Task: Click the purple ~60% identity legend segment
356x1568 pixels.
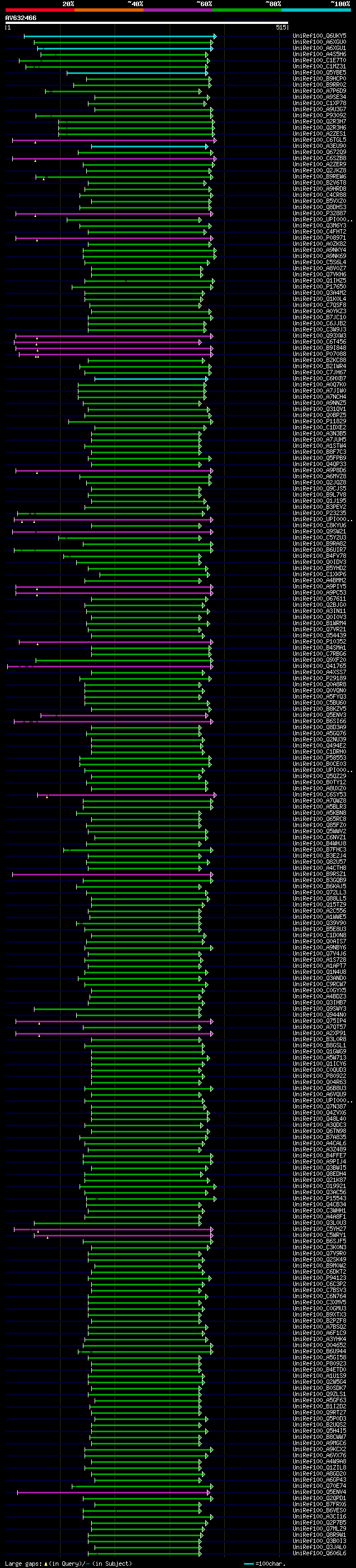Action: point(179,10)
